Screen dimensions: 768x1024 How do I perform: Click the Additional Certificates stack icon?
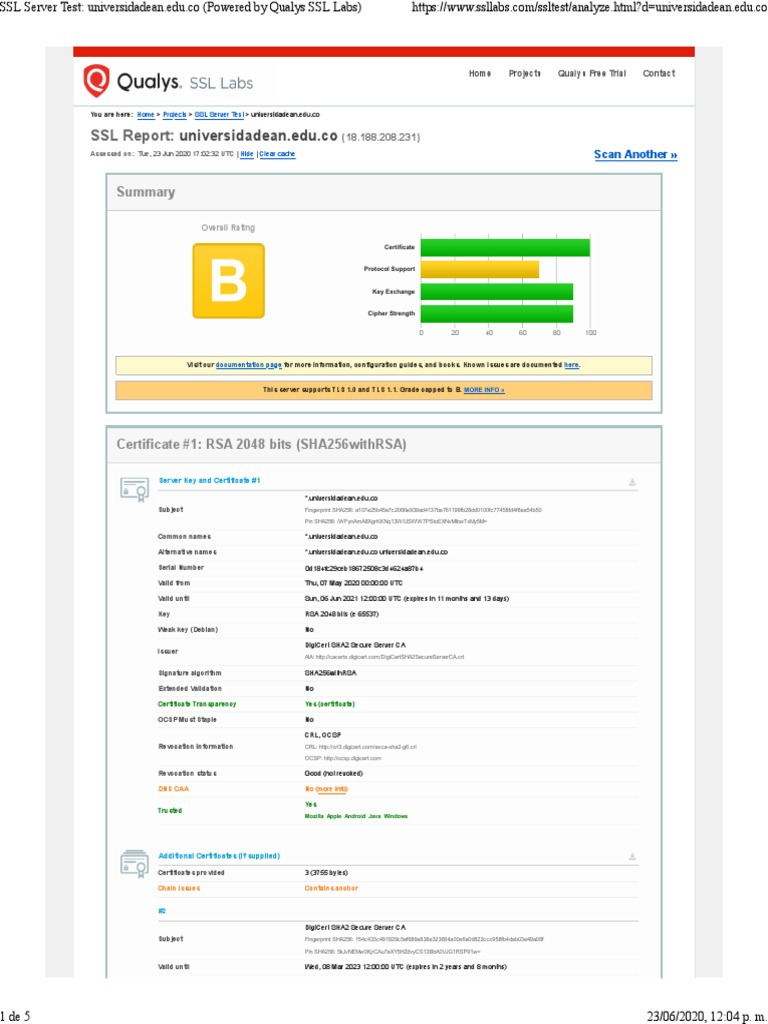[x=134, y=863]
